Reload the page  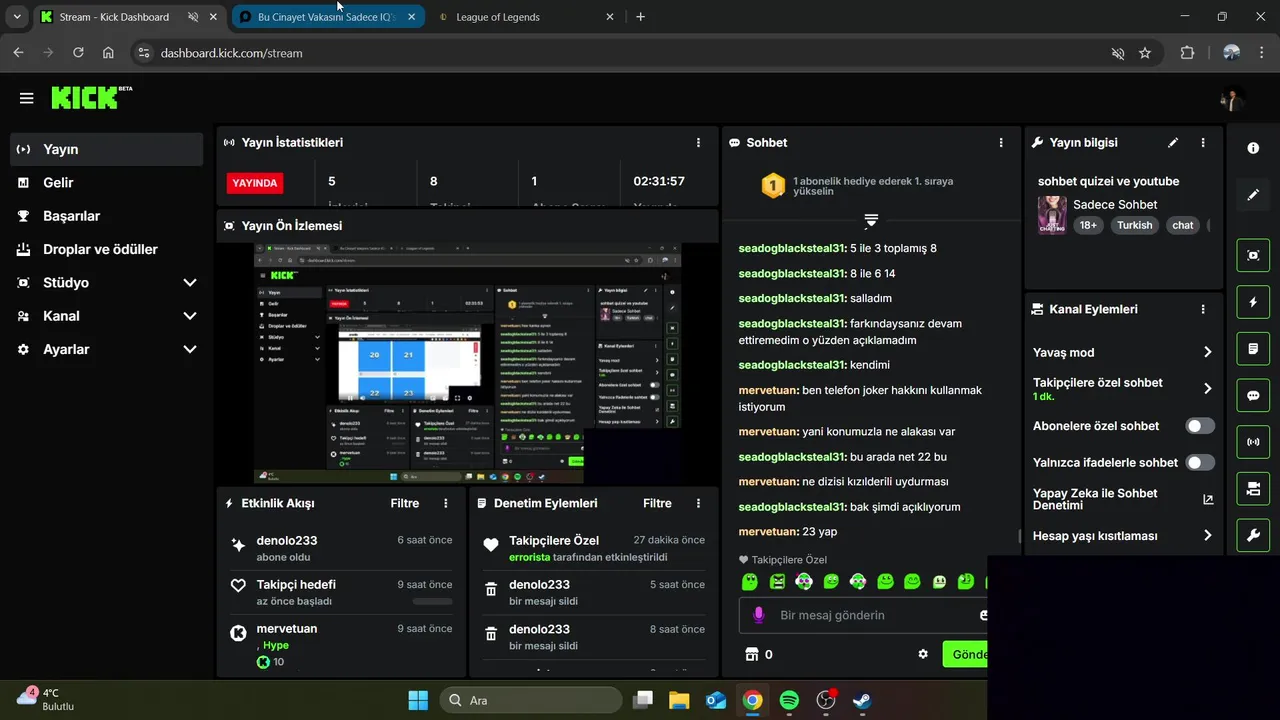78,53
